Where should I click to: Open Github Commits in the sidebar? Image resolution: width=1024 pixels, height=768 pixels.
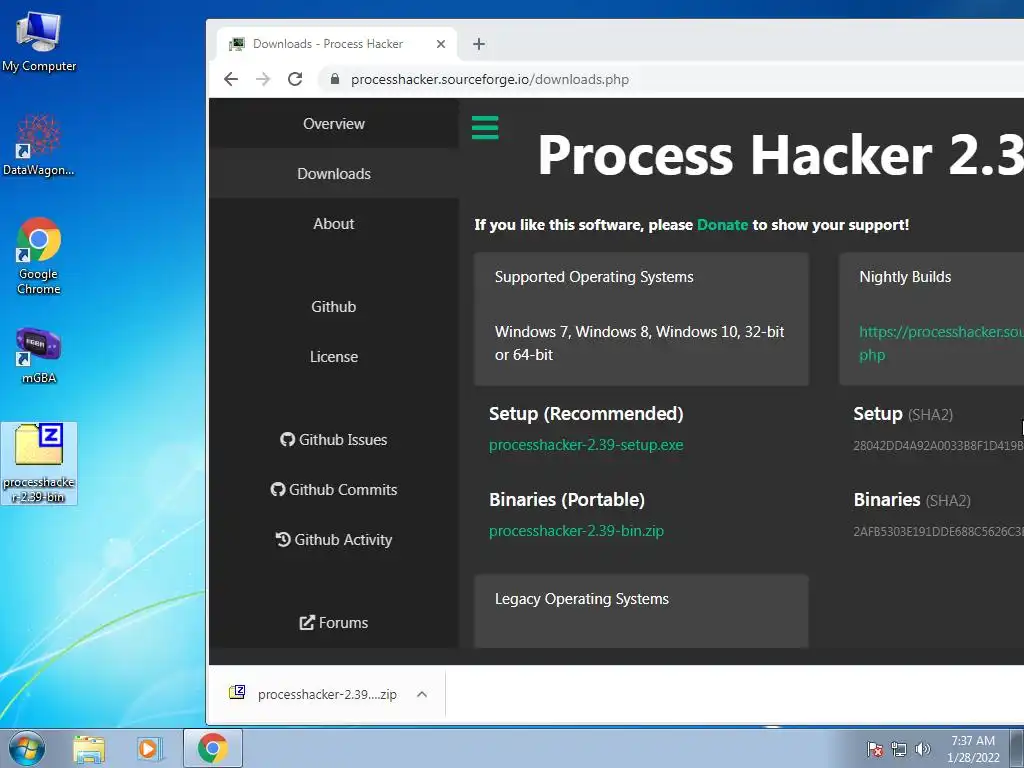pyautogui.click(x=334, y=489)
